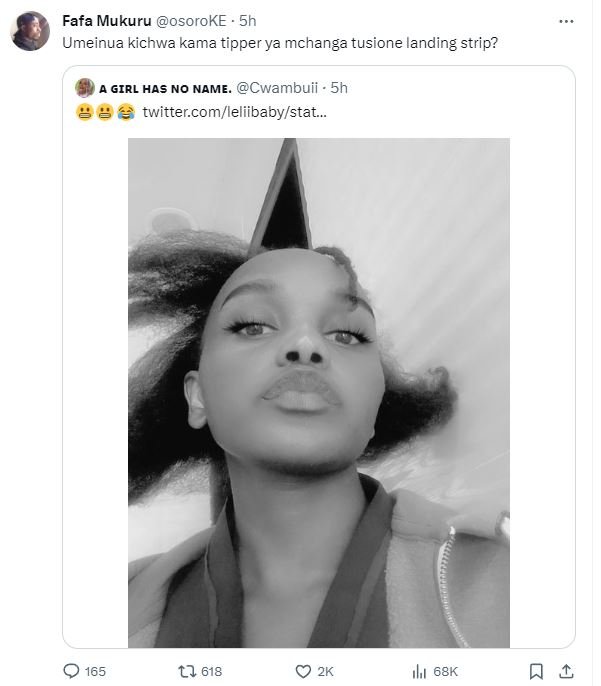Viewport: 601px width, 686px height.
Task: Click the share upload icon
Action: [566, 670]
